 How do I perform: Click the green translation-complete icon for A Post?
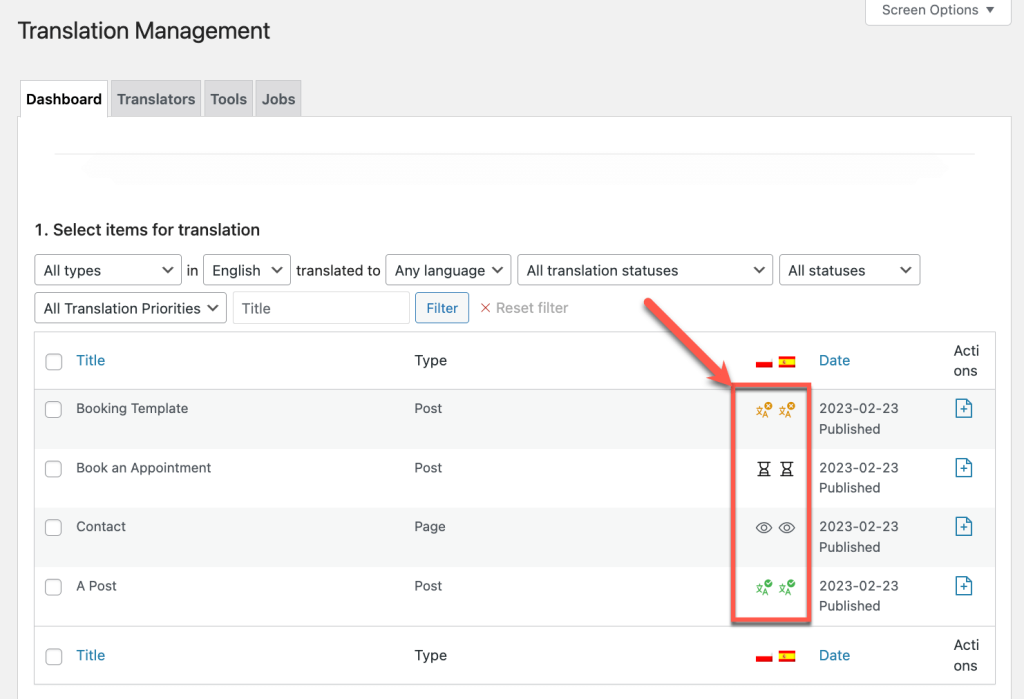(763, 586)
